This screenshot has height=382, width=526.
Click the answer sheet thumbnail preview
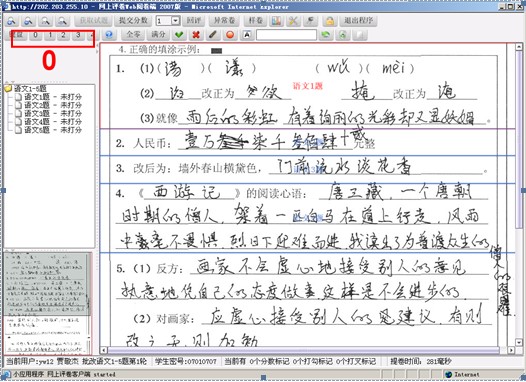click(x=48, y=303)
